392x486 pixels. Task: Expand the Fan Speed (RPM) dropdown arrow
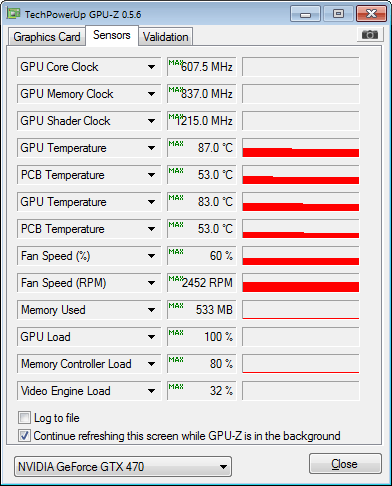pos(151,283)
